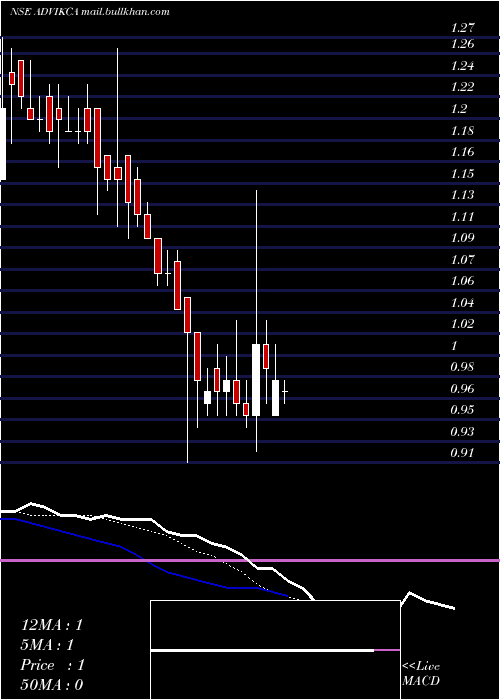Select the 1.26 price axis label
The image size is (500, 700).
463,44
